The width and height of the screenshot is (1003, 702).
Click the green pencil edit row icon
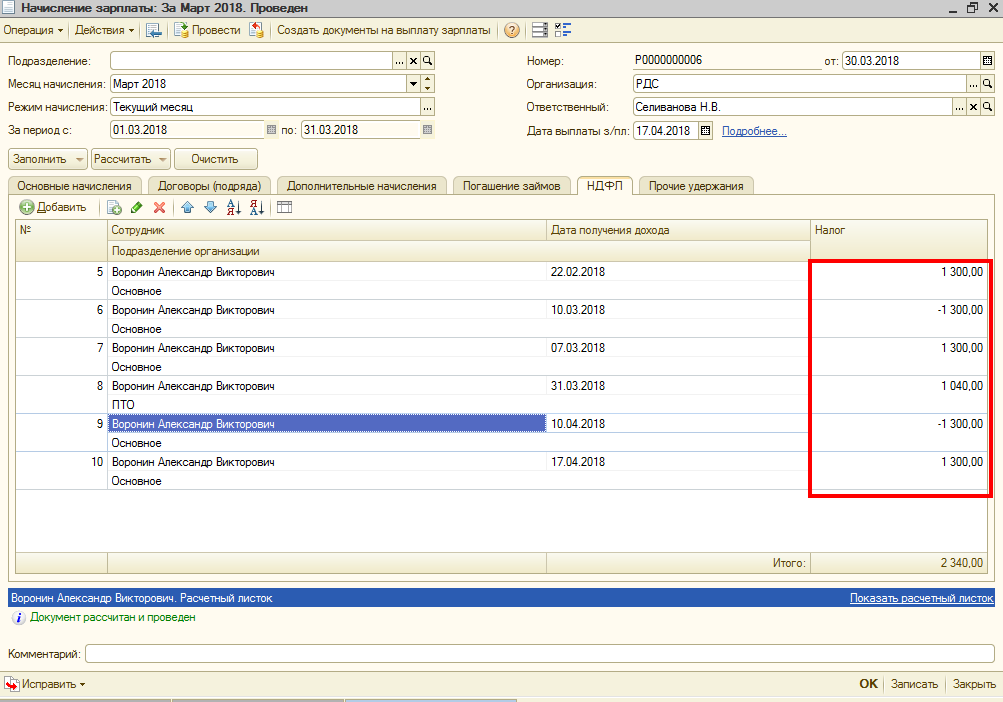pos(137,207)
